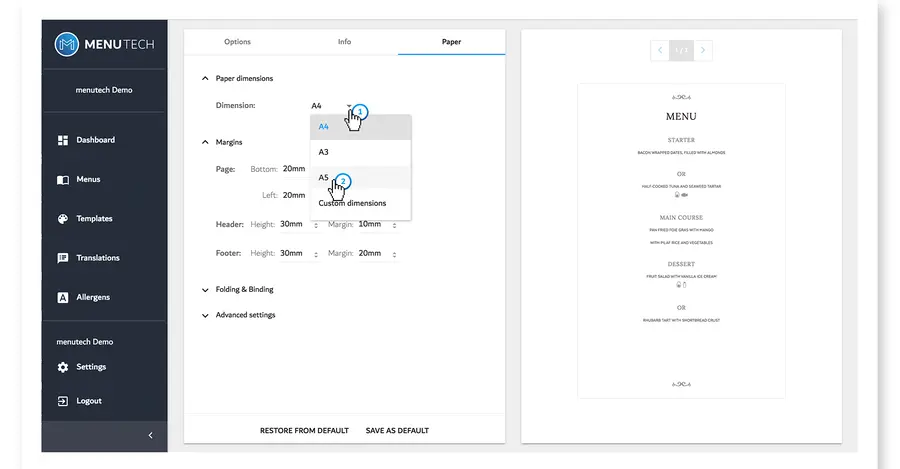Click the Settings gear icon

tap(63, 367)
